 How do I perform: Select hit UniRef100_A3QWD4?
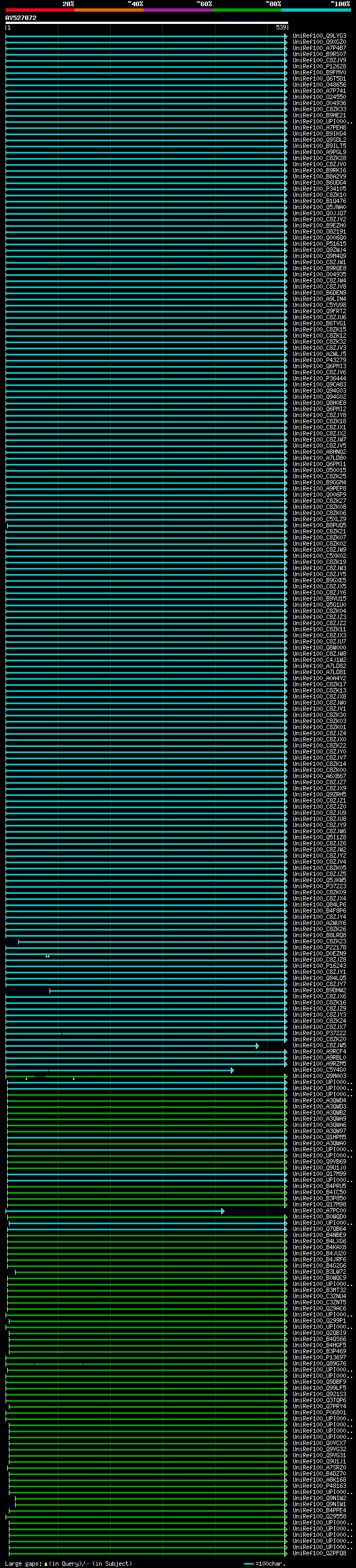pos(319,1101)
